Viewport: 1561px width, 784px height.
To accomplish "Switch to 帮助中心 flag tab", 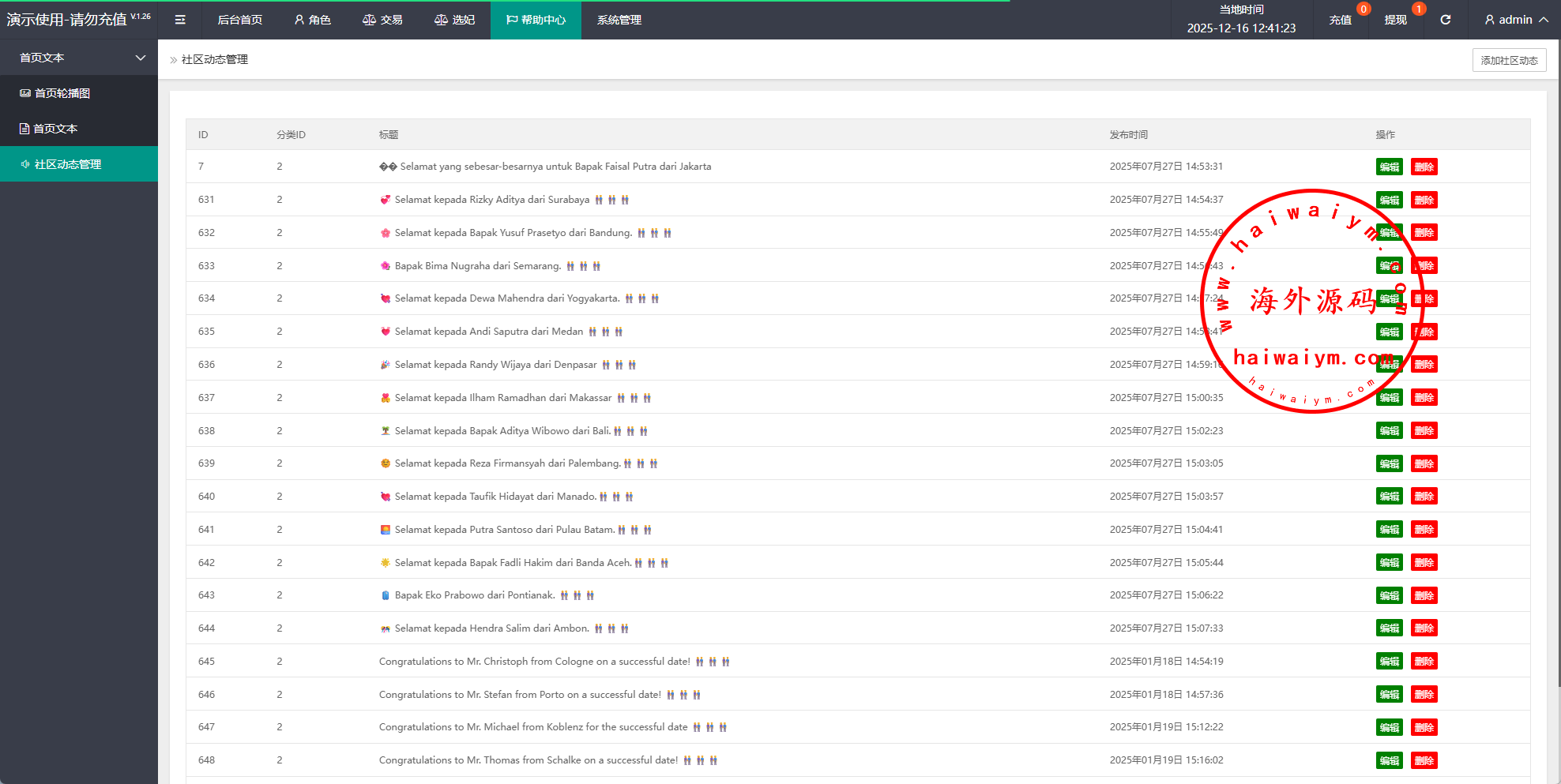I will [536, 20].
